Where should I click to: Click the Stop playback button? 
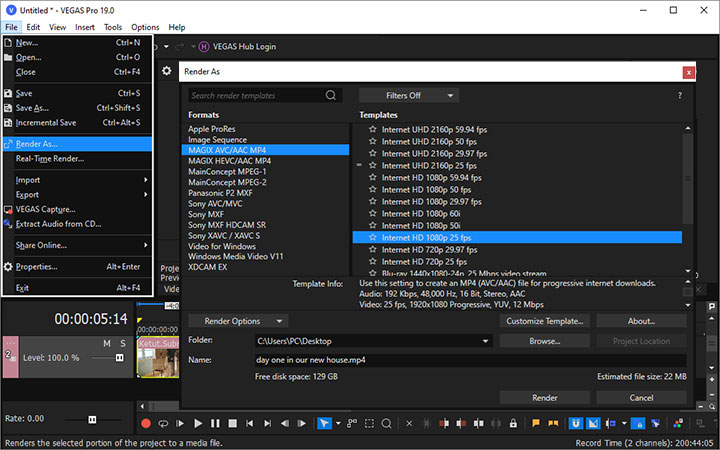[x=234, y=423]
